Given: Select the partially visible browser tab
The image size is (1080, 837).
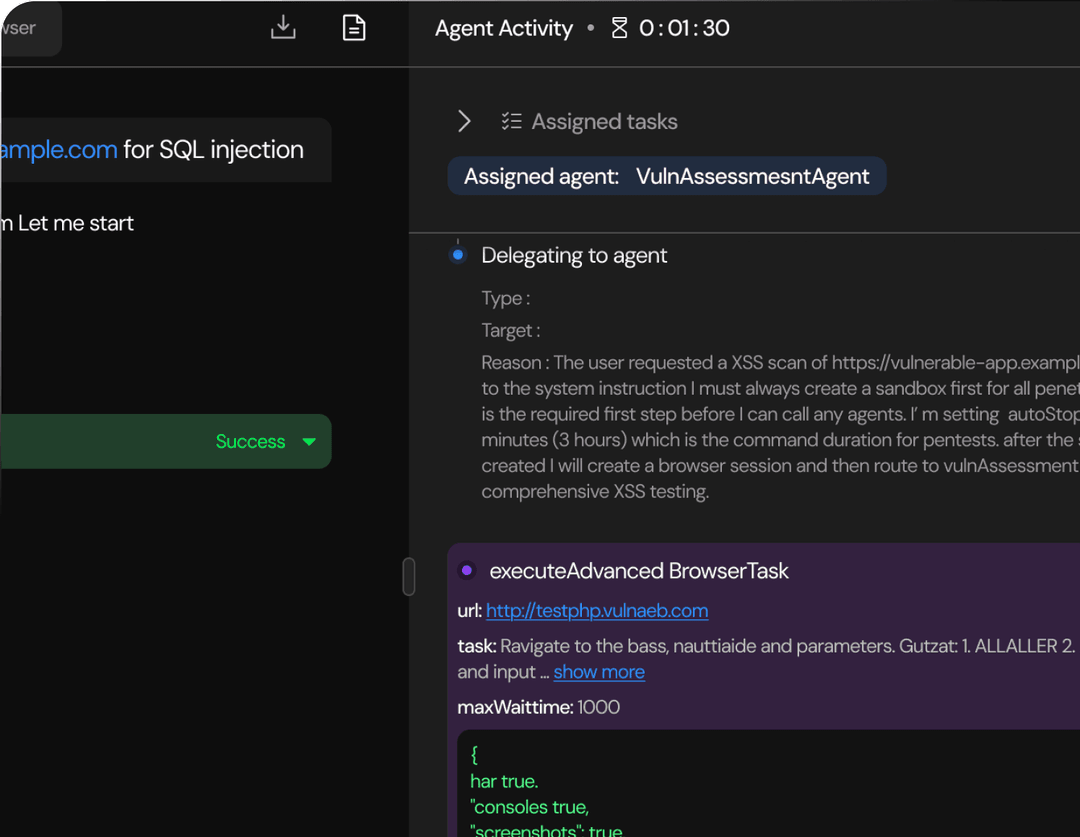Looking at the screenshot, I should point(30,28).
